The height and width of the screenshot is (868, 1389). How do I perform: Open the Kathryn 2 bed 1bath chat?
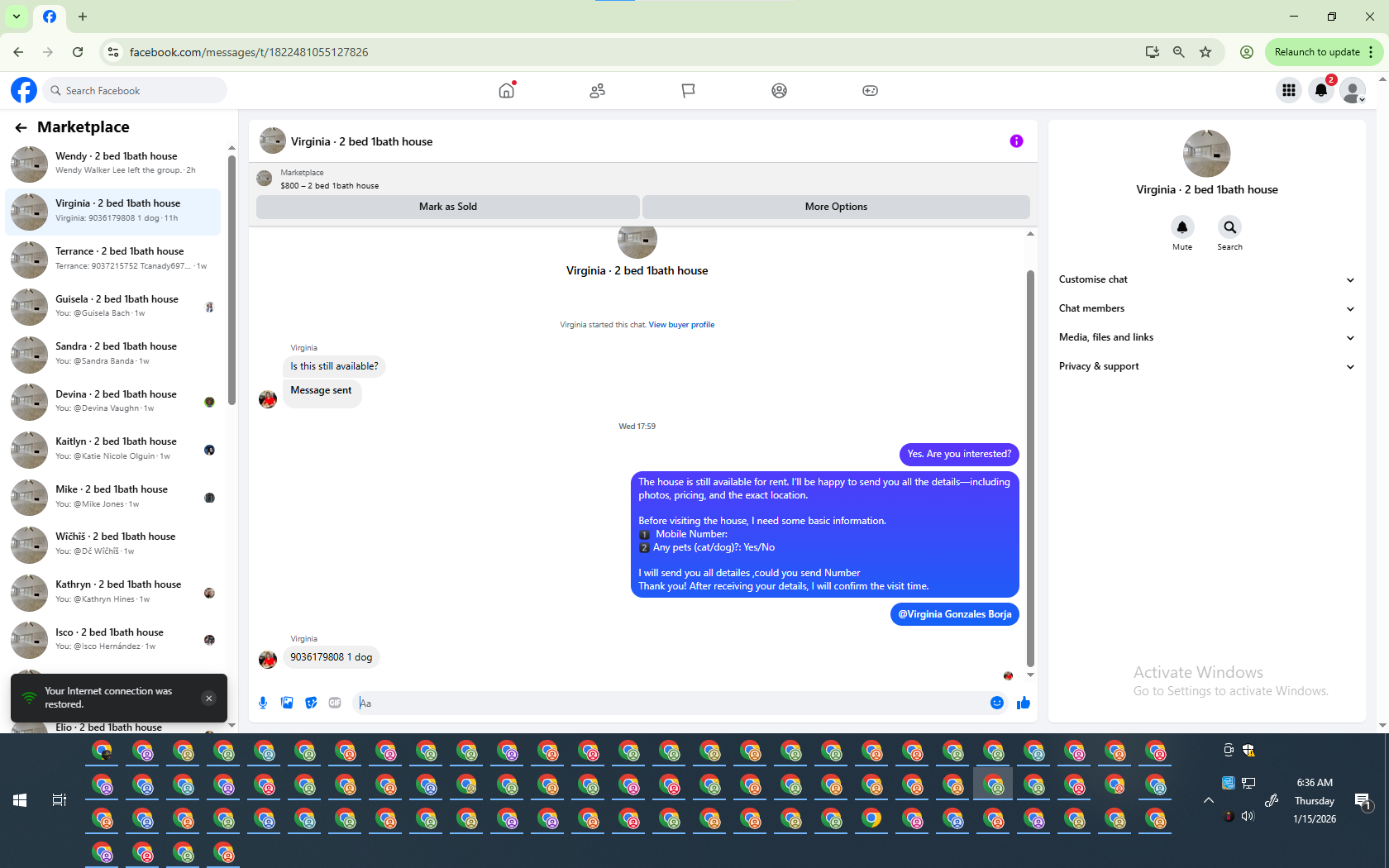pos(113,592)
